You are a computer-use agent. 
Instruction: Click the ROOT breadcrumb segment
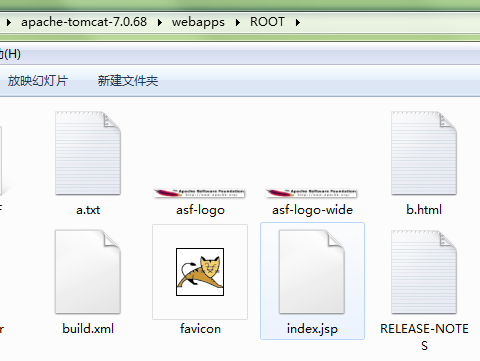point(267,22)
